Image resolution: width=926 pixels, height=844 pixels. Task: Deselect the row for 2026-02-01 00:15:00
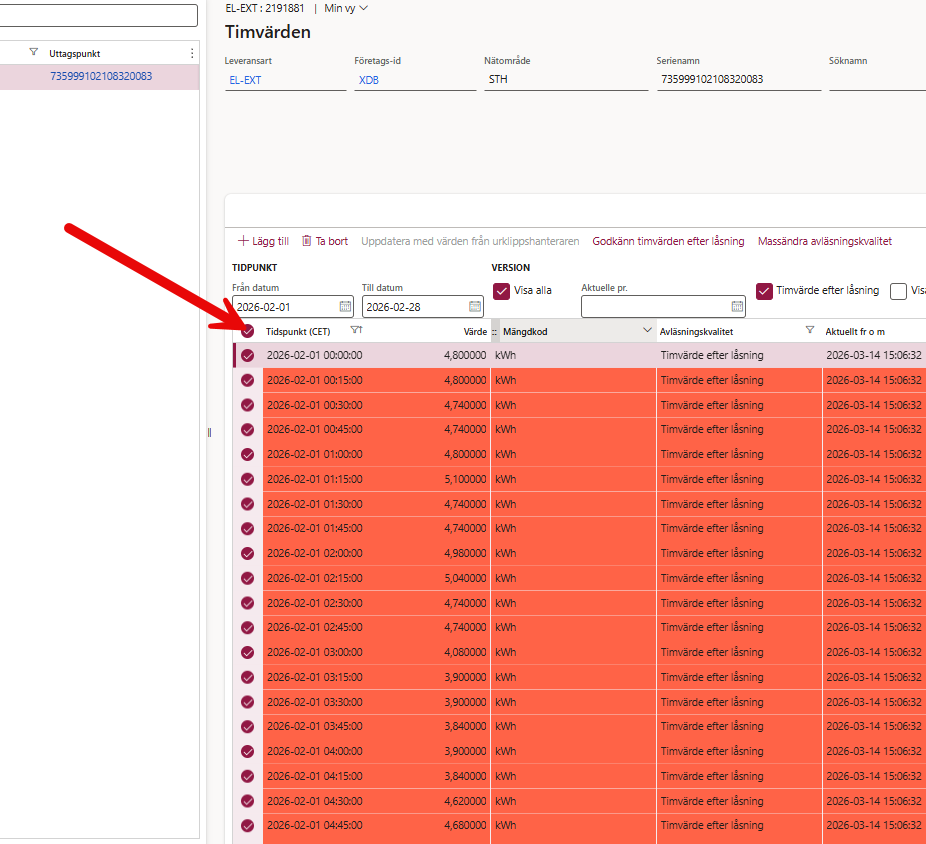click(247, 380)
